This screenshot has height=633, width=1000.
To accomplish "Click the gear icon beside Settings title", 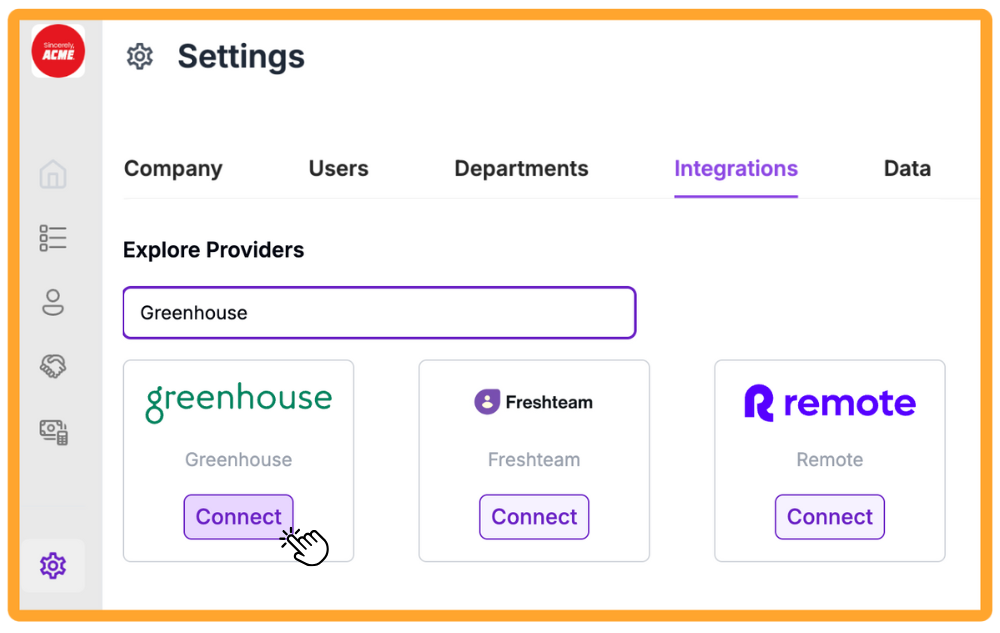I will [140, 57].
